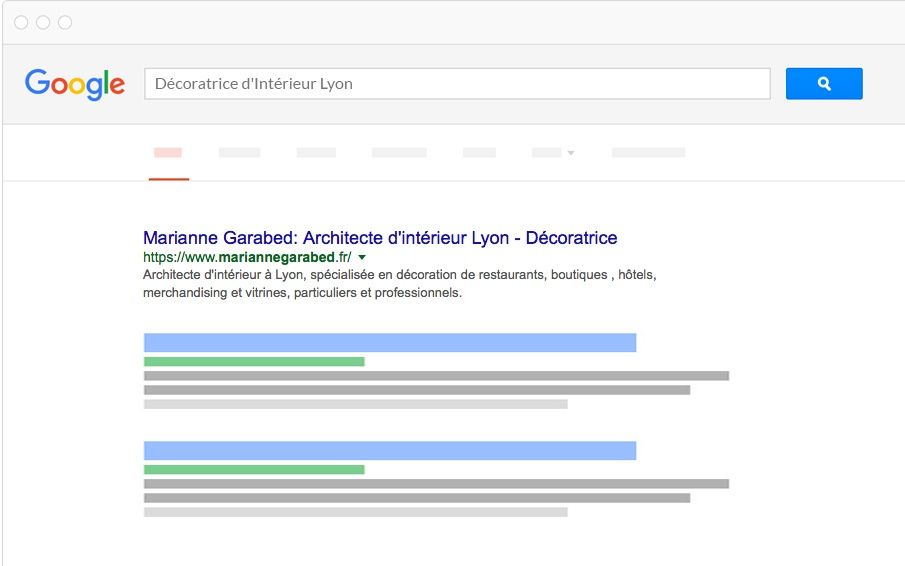Click the Google logo
The image size is (905, 566).
tap(74, 84)
